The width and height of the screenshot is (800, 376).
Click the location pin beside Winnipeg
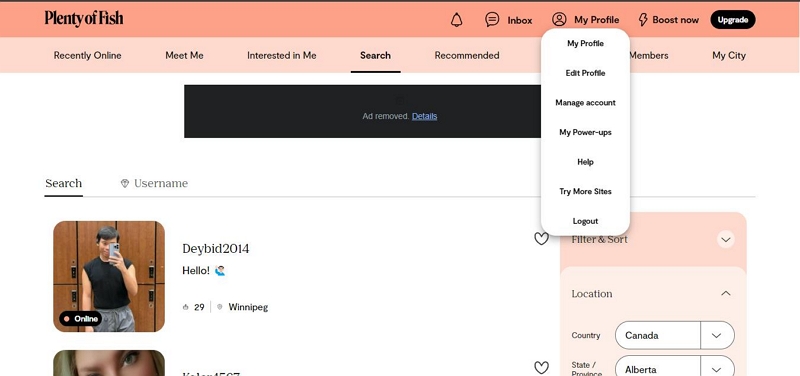[220, 307]
